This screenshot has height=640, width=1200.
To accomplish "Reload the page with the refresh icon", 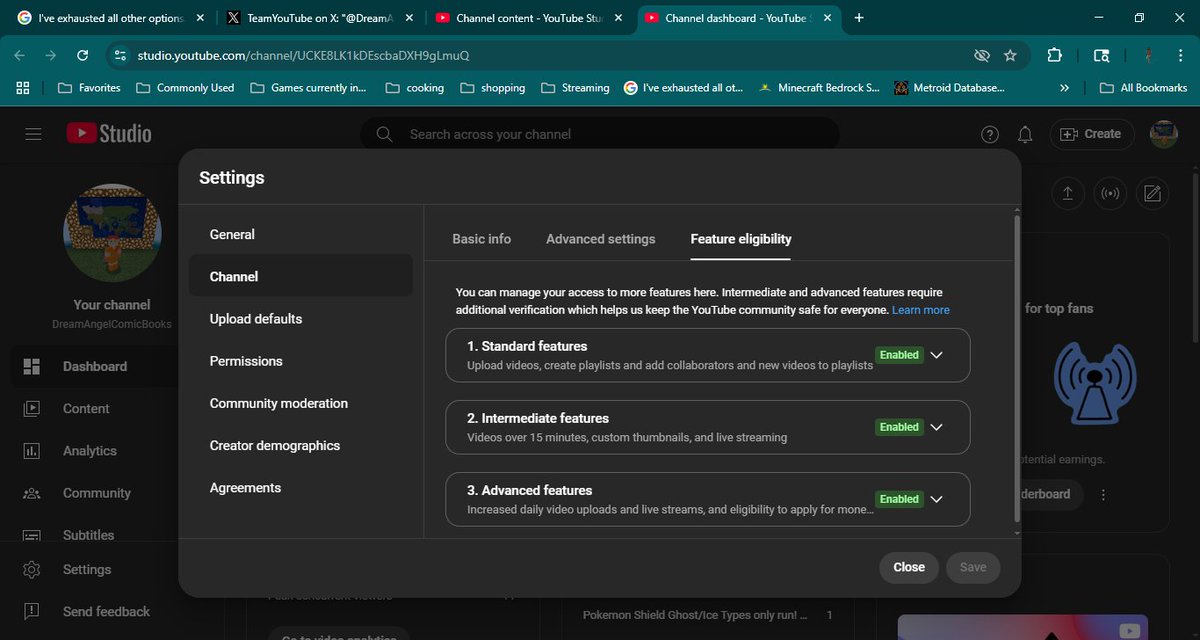I will click(x=82, y=55).
